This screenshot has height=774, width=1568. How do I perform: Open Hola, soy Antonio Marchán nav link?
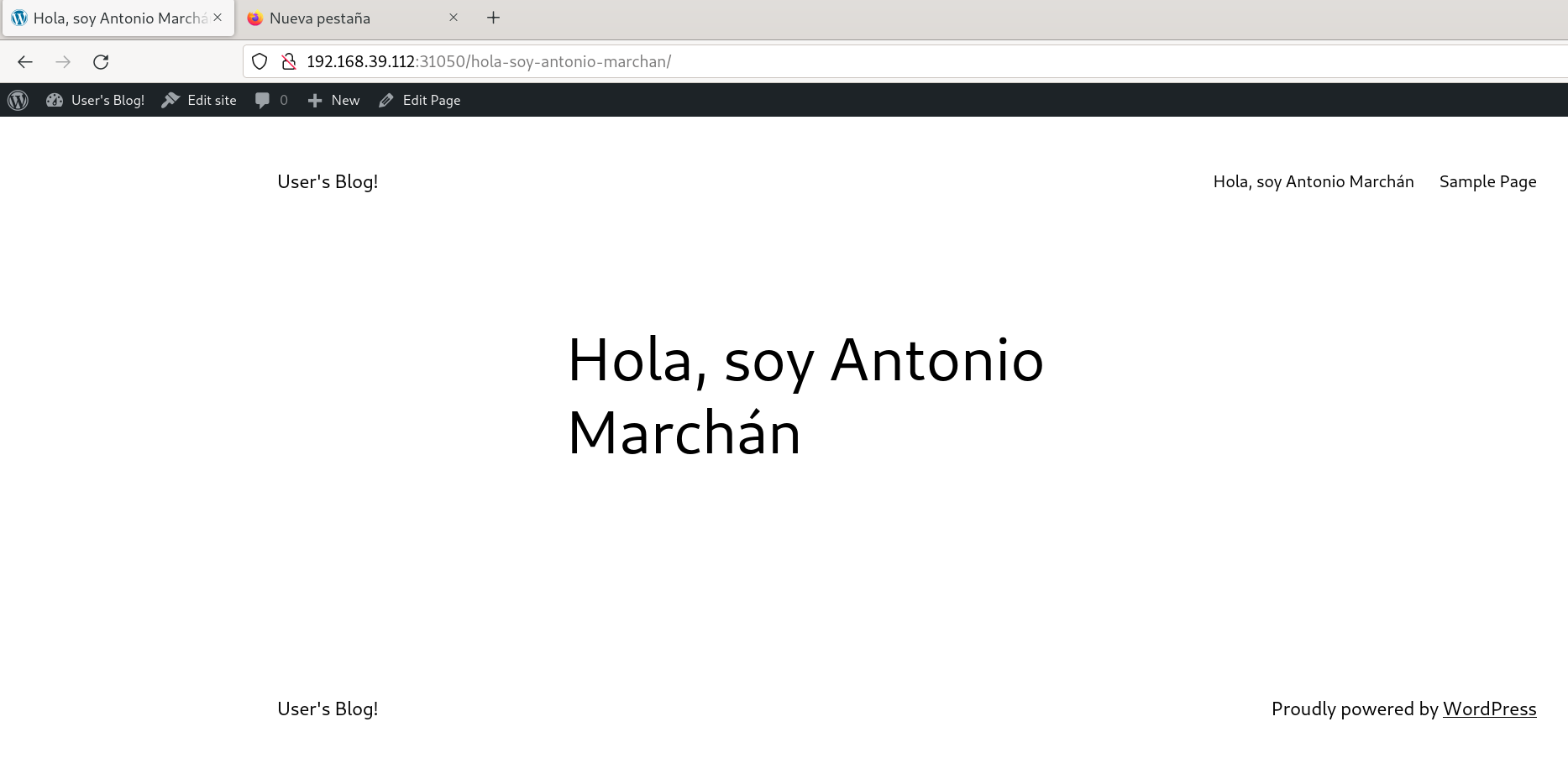tap(1313, 181)
